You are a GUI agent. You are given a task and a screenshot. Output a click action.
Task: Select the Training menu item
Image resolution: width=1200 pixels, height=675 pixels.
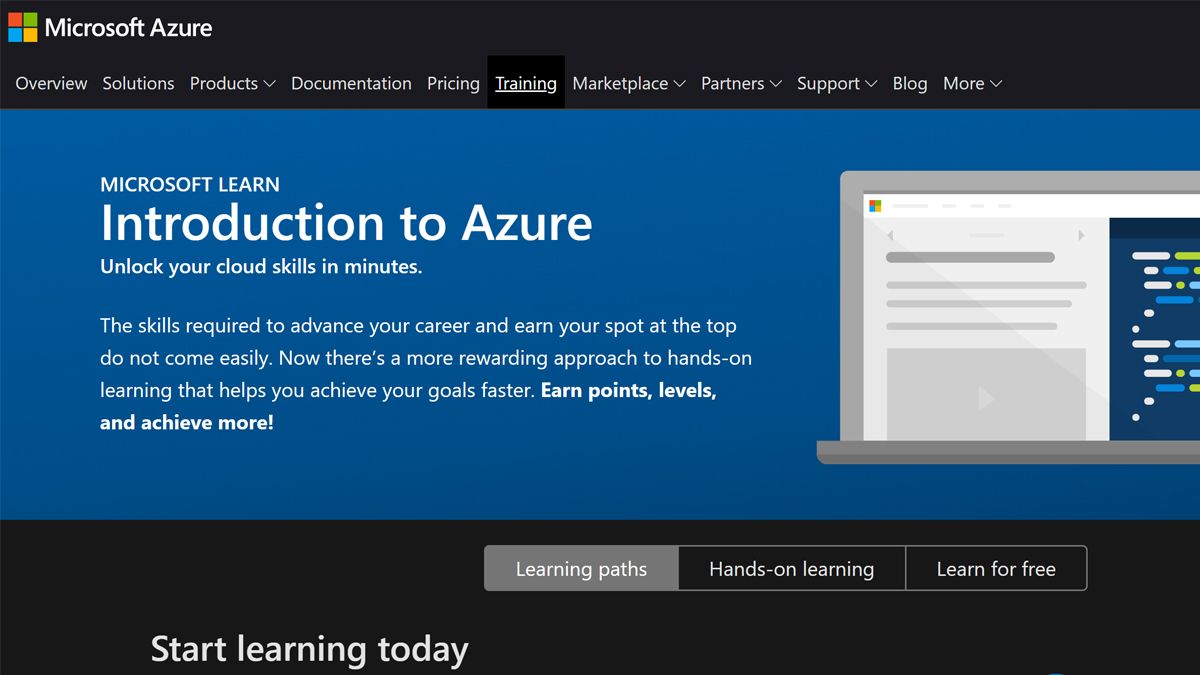526,83
